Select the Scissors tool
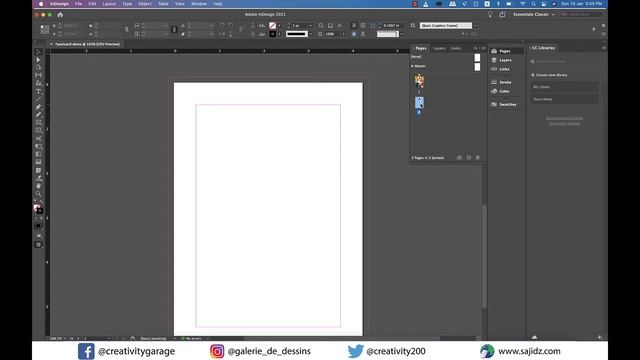The image size is (640, 360). (38, 138)
